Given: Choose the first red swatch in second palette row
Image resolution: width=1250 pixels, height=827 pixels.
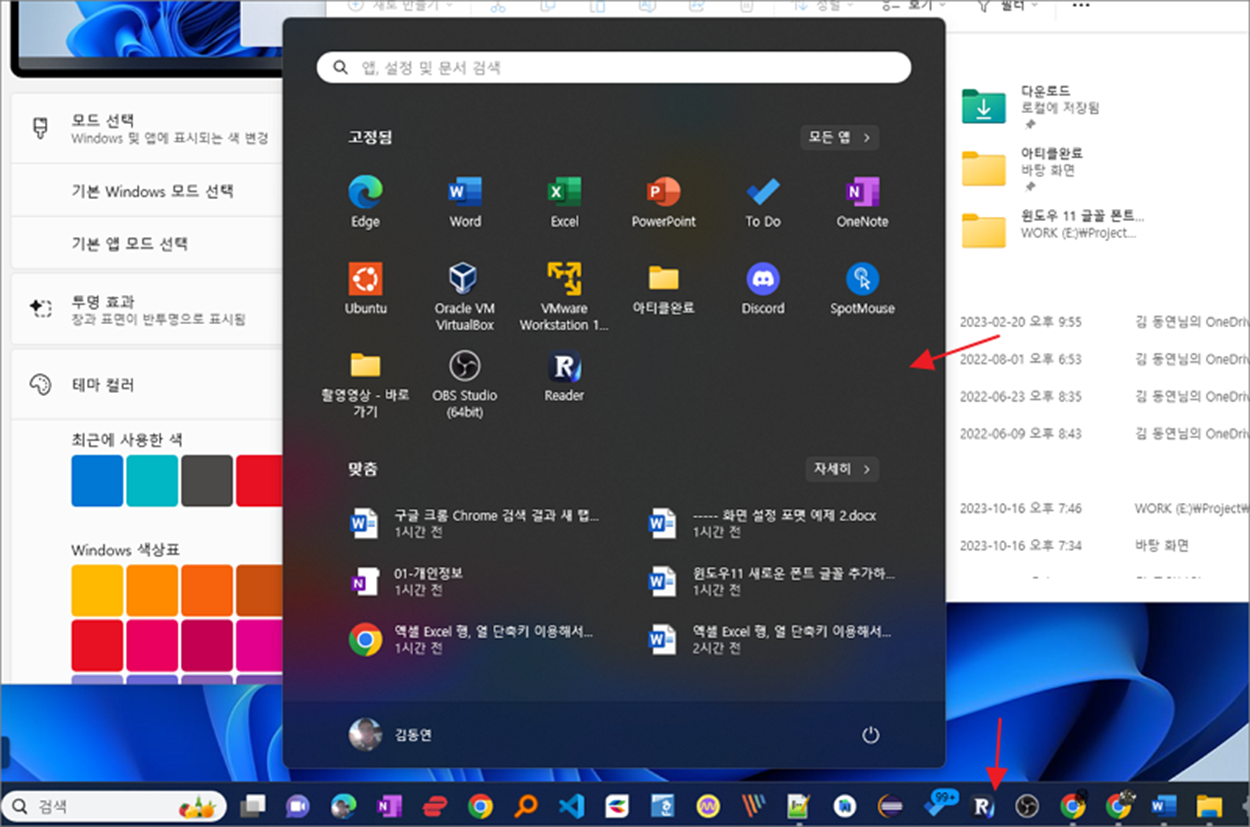Looking at the screenshot, I should click(97, 645).
